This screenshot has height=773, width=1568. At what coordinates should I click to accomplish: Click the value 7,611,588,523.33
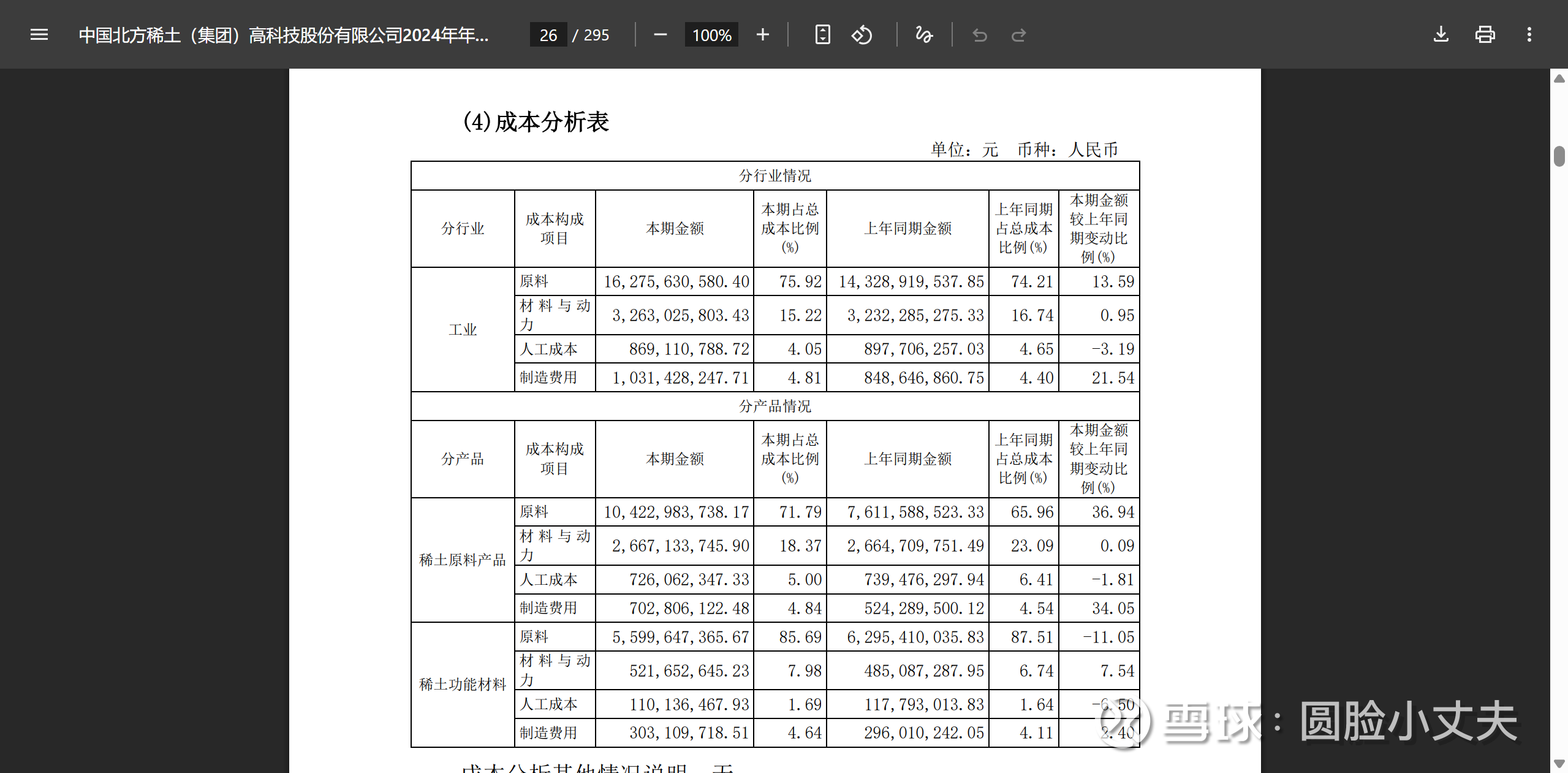(x=915, y=512)
